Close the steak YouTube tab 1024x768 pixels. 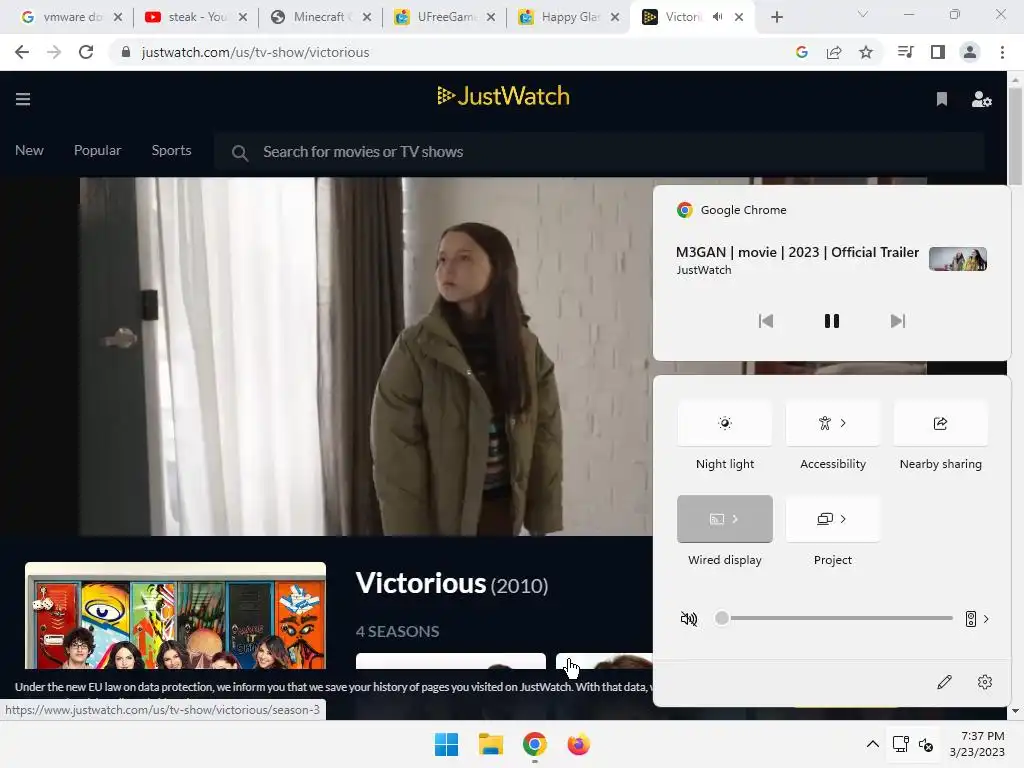tap(243, 17)
